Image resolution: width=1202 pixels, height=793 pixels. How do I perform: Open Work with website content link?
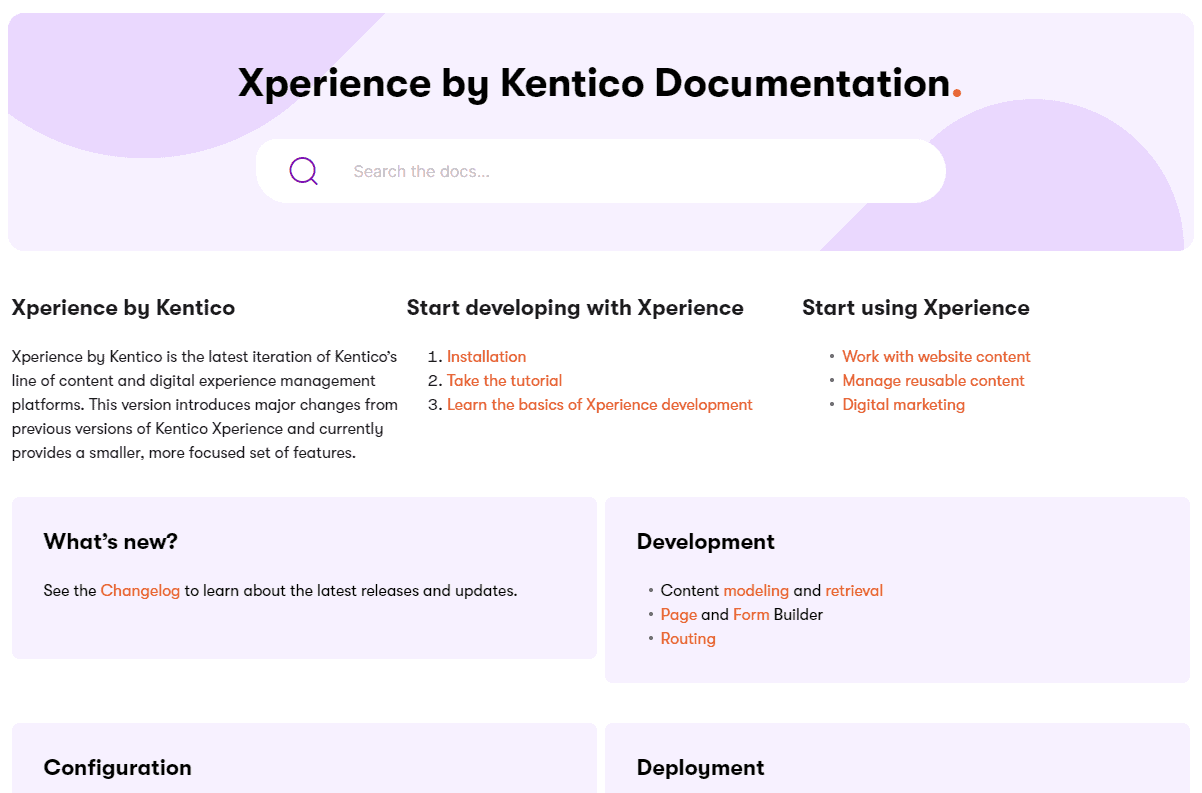(x=936, y=356)
